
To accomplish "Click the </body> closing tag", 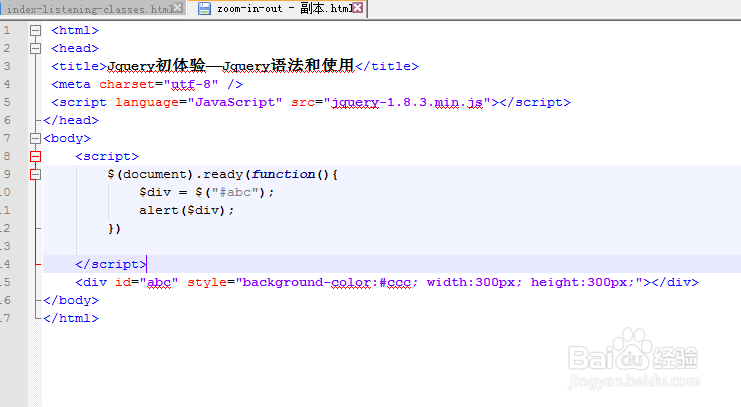I will click(71, 300).
